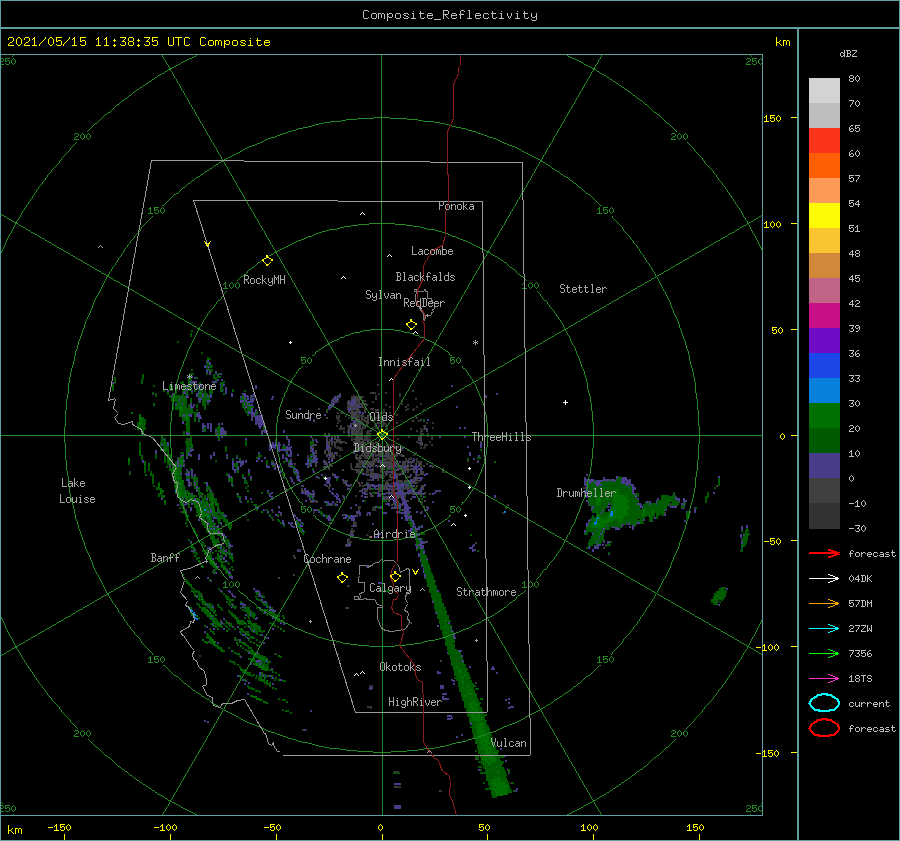Pick the blue 33-36 dBZ color swatch
The image size is (900, 841).
pos(824,366)
